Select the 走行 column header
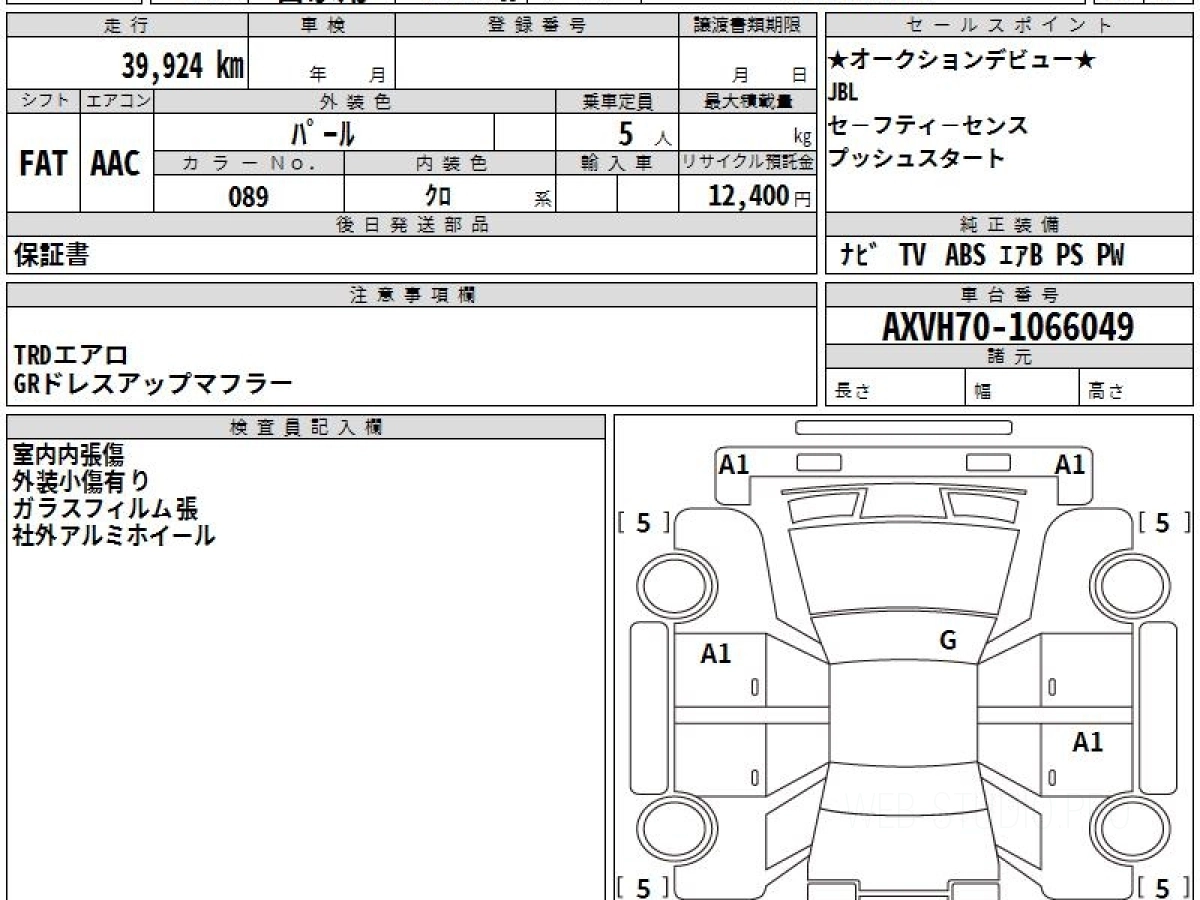Screen dimensions: 1200x900 (x=127, y=26)
